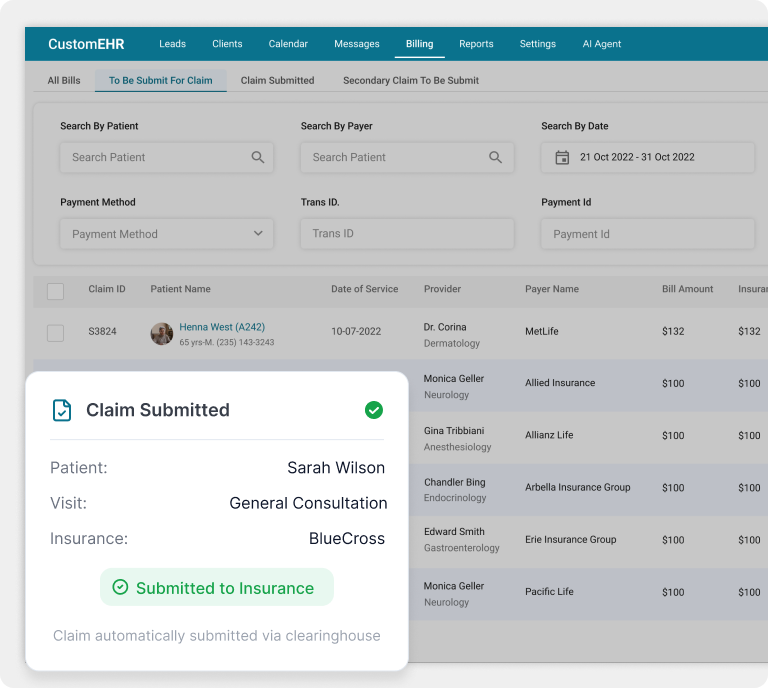The image size is (768, 688).
Task: Open the All Bills tab
Action: pos(64,80)
